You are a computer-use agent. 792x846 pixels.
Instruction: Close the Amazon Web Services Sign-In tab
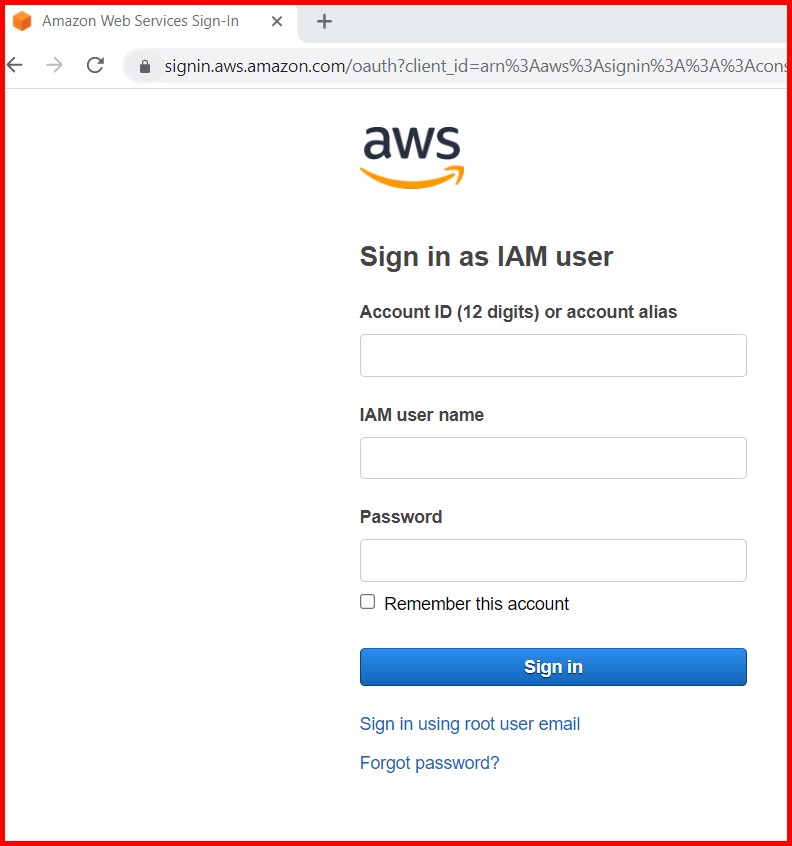coord(276,20)
